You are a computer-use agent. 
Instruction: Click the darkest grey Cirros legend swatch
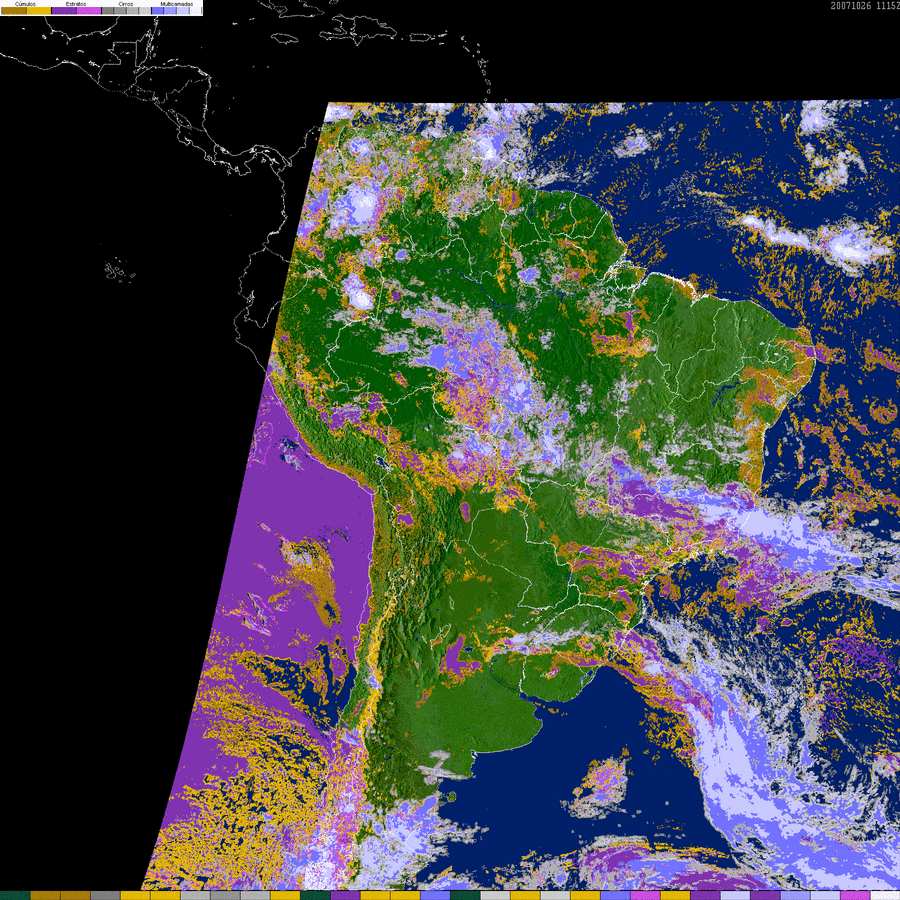108,11
